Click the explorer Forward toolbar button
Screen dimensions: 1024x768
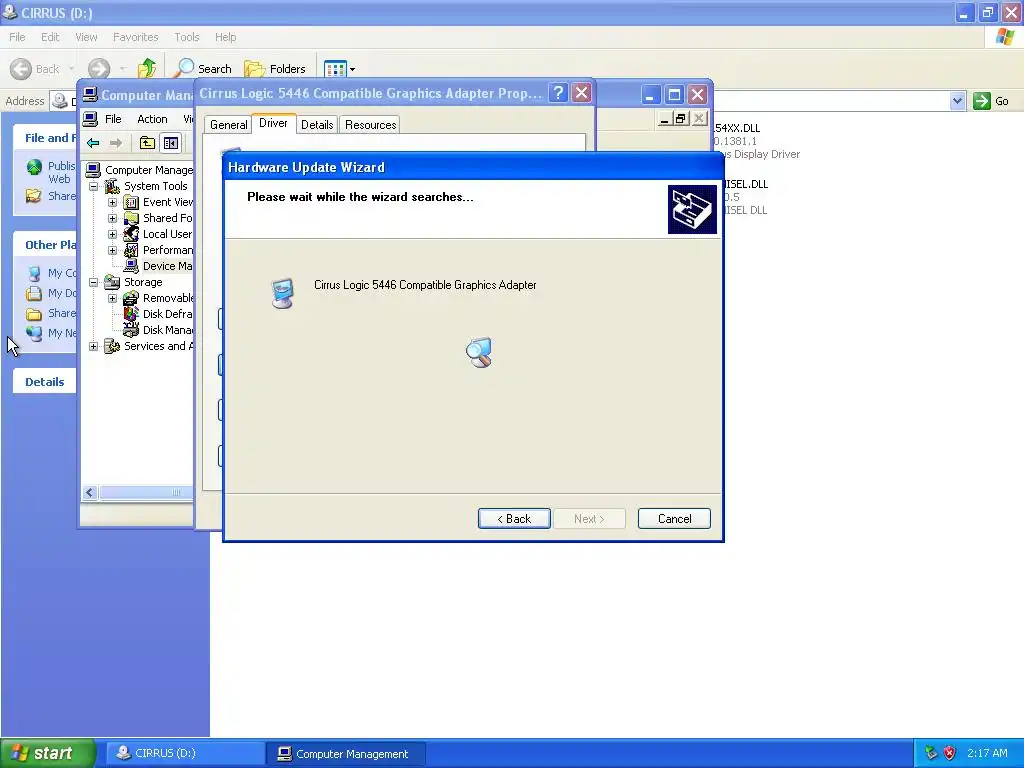[99, 69]
